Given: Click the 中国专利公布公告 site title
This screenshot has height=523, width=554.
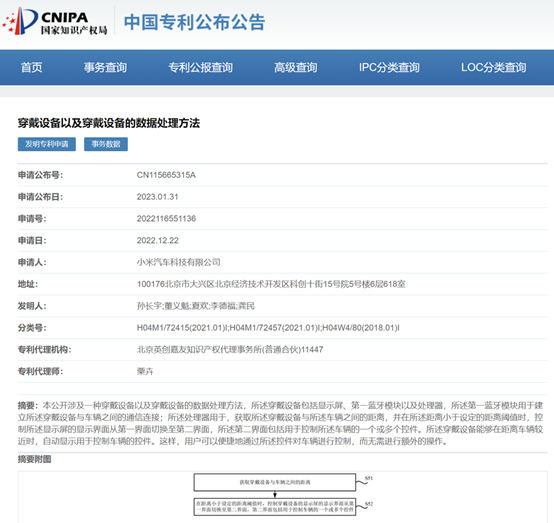Looking at the screenshot, I should click(x=194, y=22).
